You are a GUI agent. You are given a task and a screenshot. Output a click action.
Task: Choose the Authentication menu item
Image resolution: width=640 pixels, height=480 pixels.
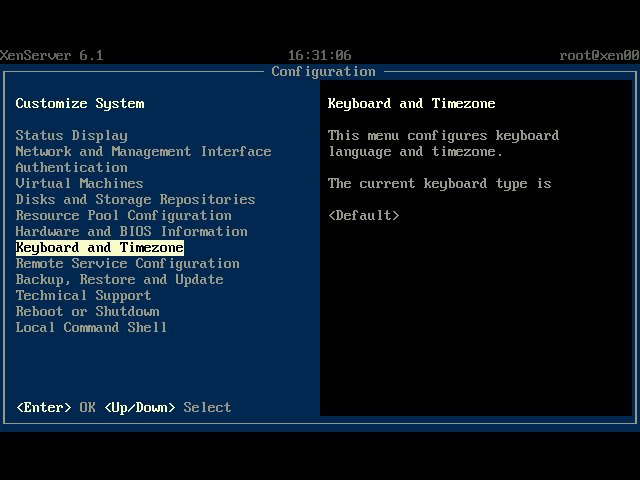pos(71,167)
